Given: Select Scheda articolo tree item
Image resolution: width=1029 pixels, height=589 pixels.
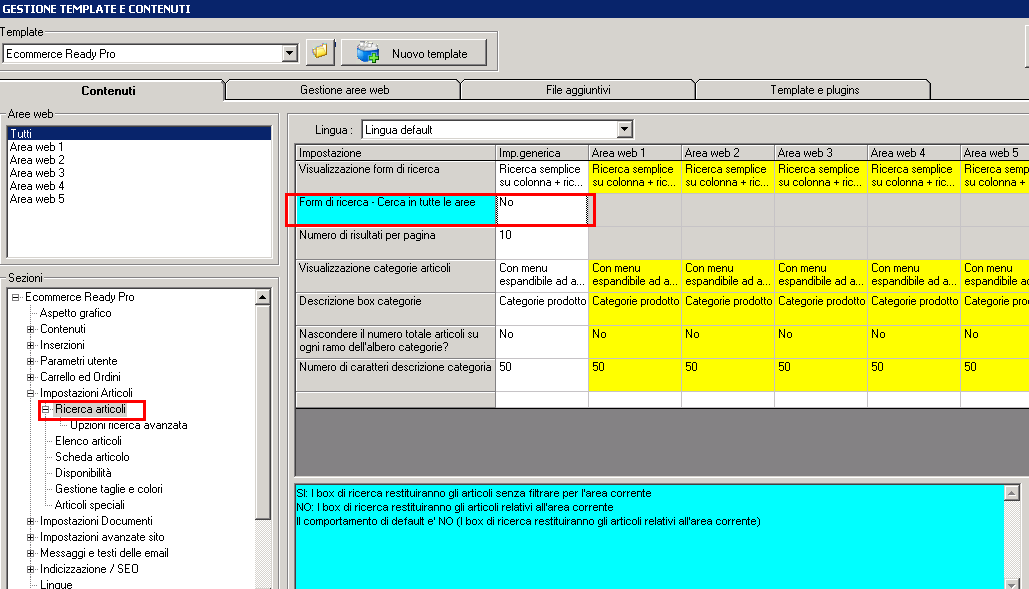Looking at the screenshot, I should [93, 457].
